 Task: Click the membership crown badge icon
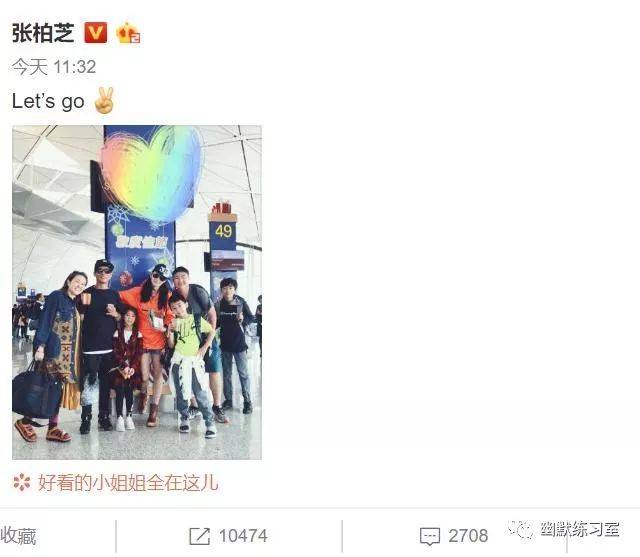[x=128, y=33]
